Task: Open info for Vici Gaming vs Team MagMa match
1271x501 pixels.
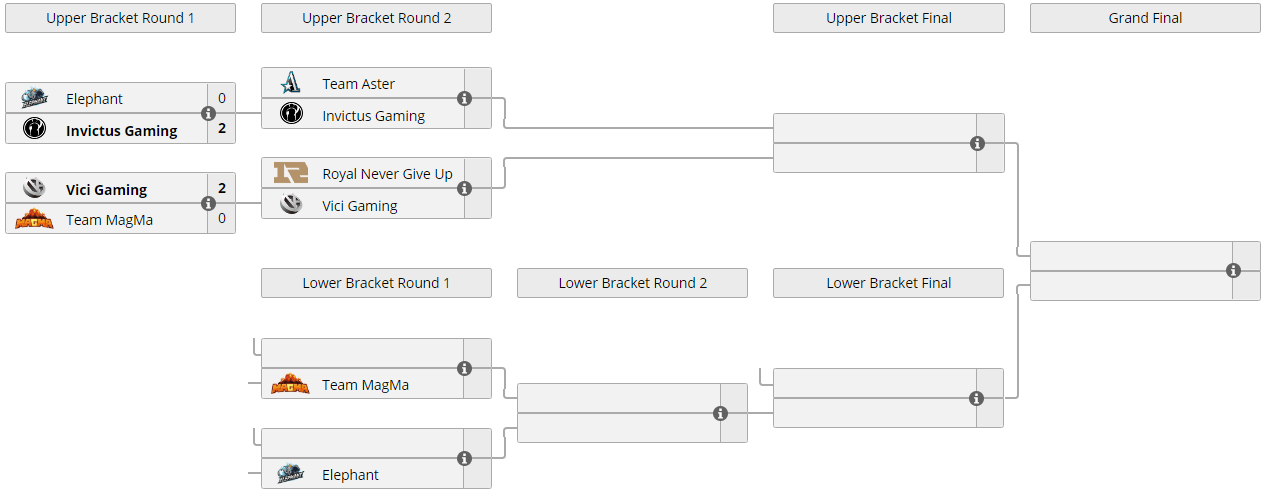Action: (208, 204)
